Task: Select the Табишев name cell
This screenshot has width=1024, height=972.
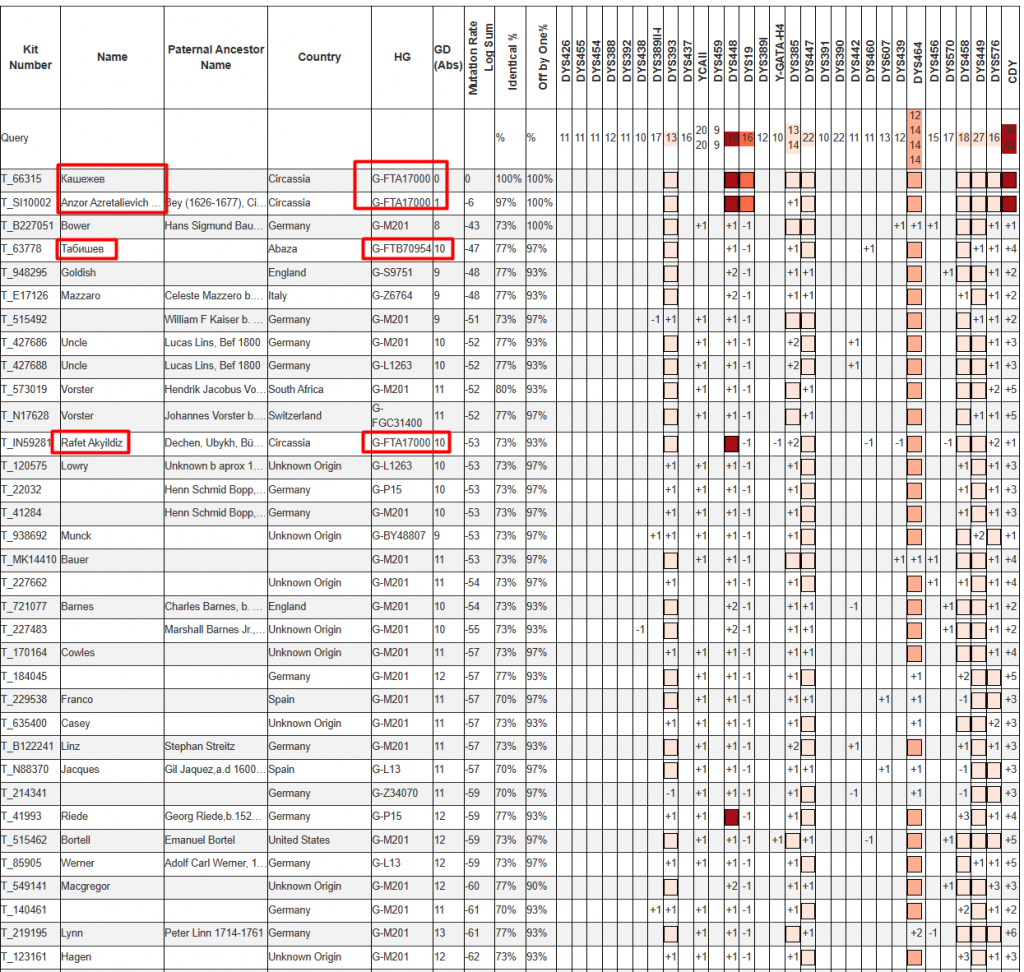Action: (86, 248)
